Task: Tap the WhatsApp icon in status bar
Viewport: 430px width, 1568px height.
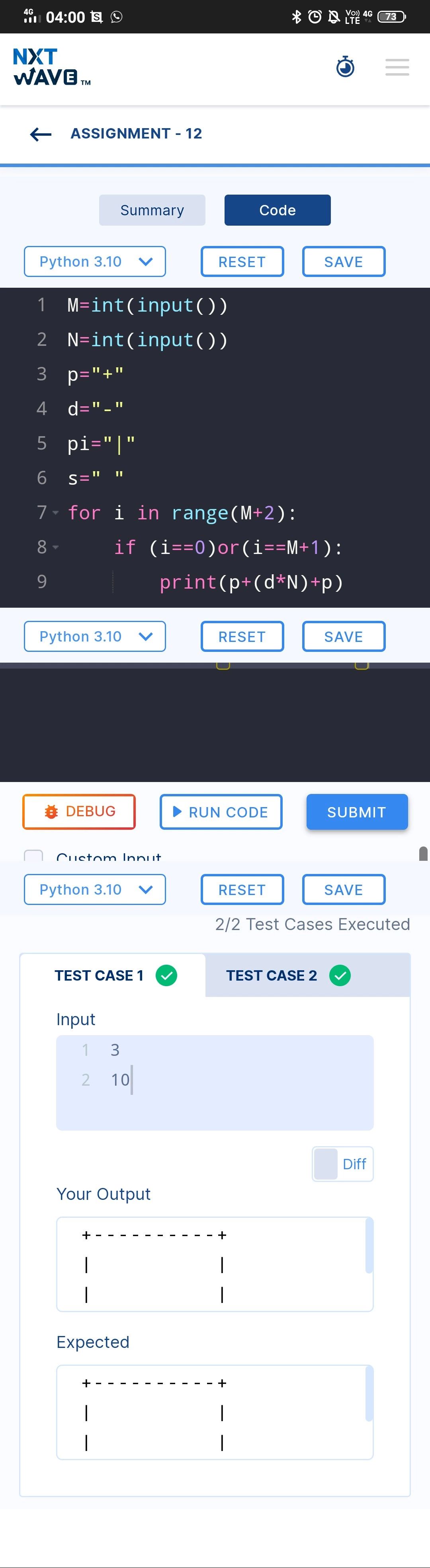Action: 116,16
